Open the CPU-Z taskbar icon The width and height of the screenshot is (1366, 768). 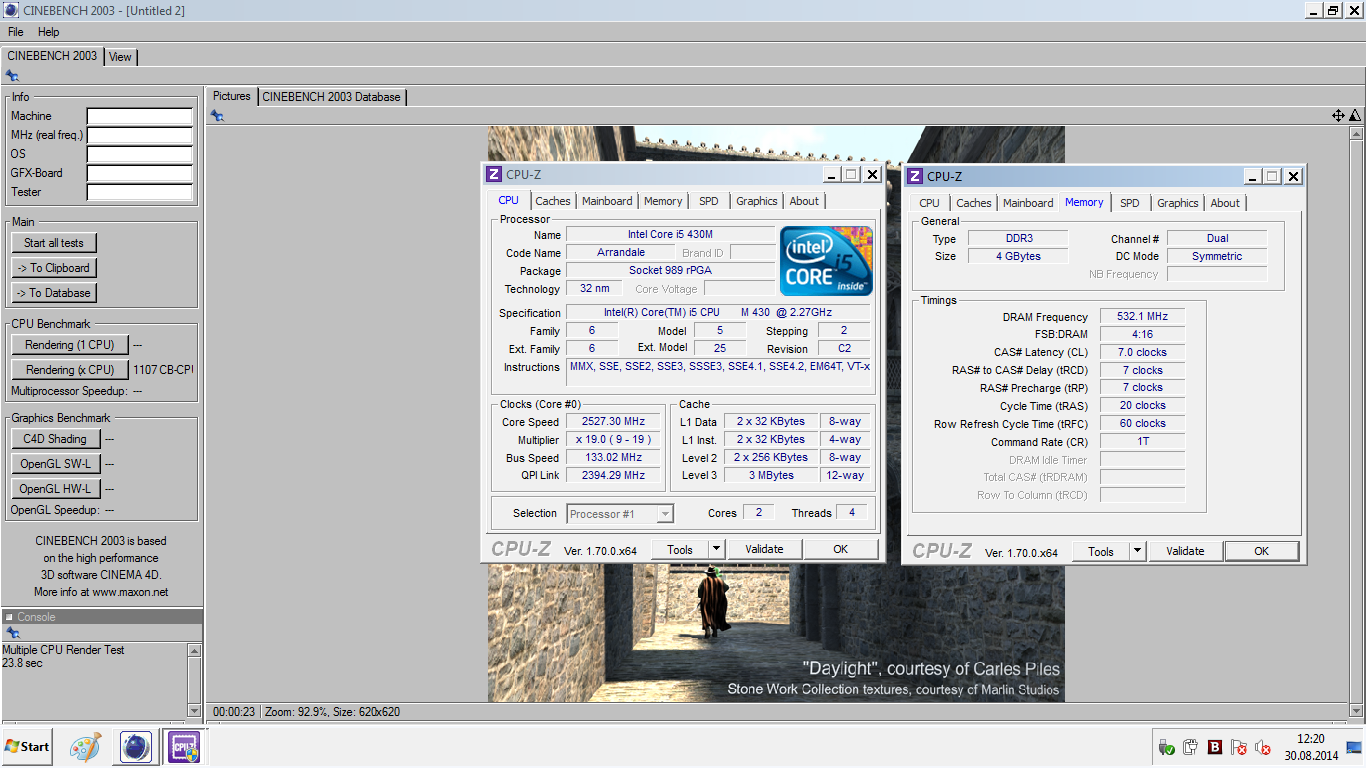point(184,747)
